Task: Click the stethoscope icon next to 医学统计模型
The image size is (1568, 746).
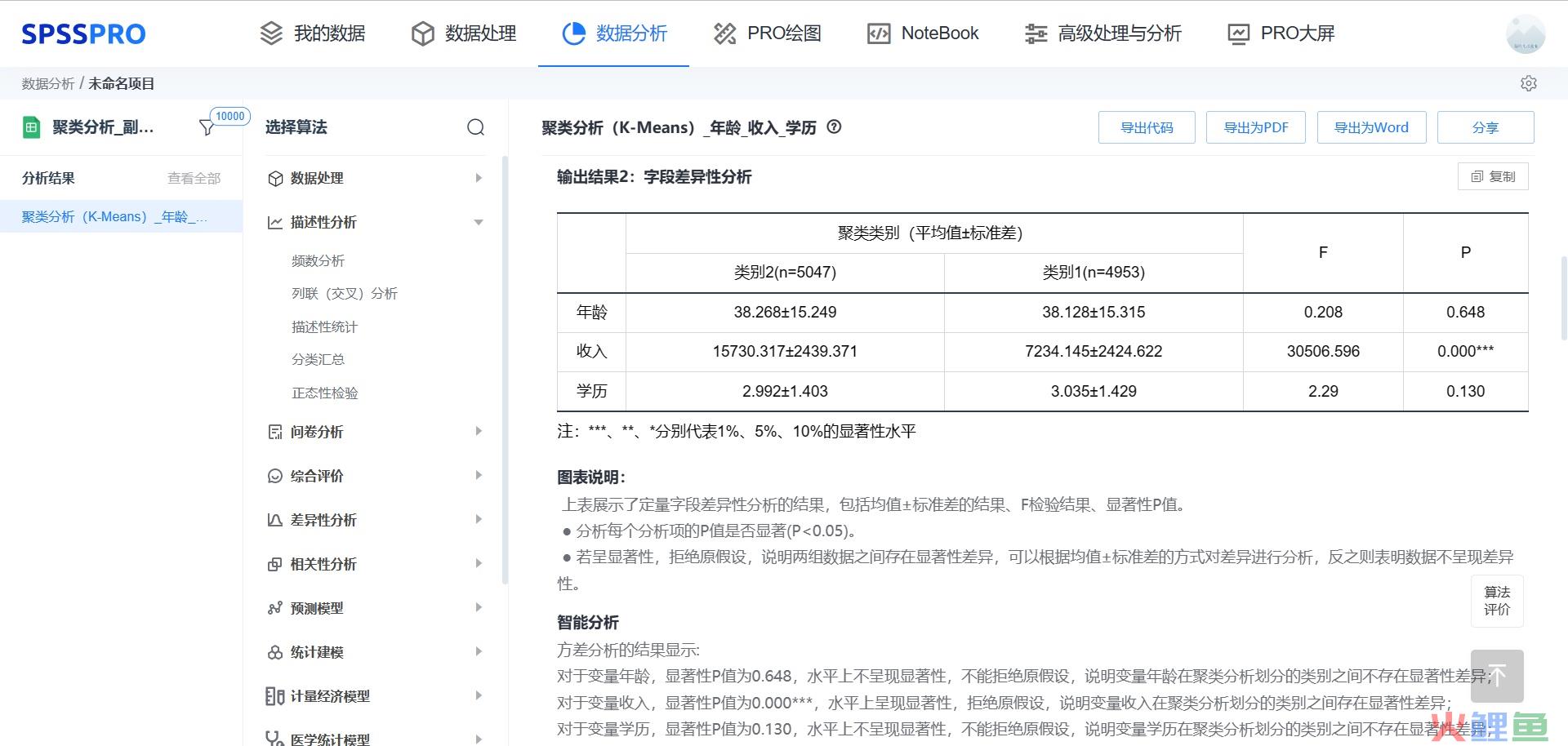Action: pos(275,739)
